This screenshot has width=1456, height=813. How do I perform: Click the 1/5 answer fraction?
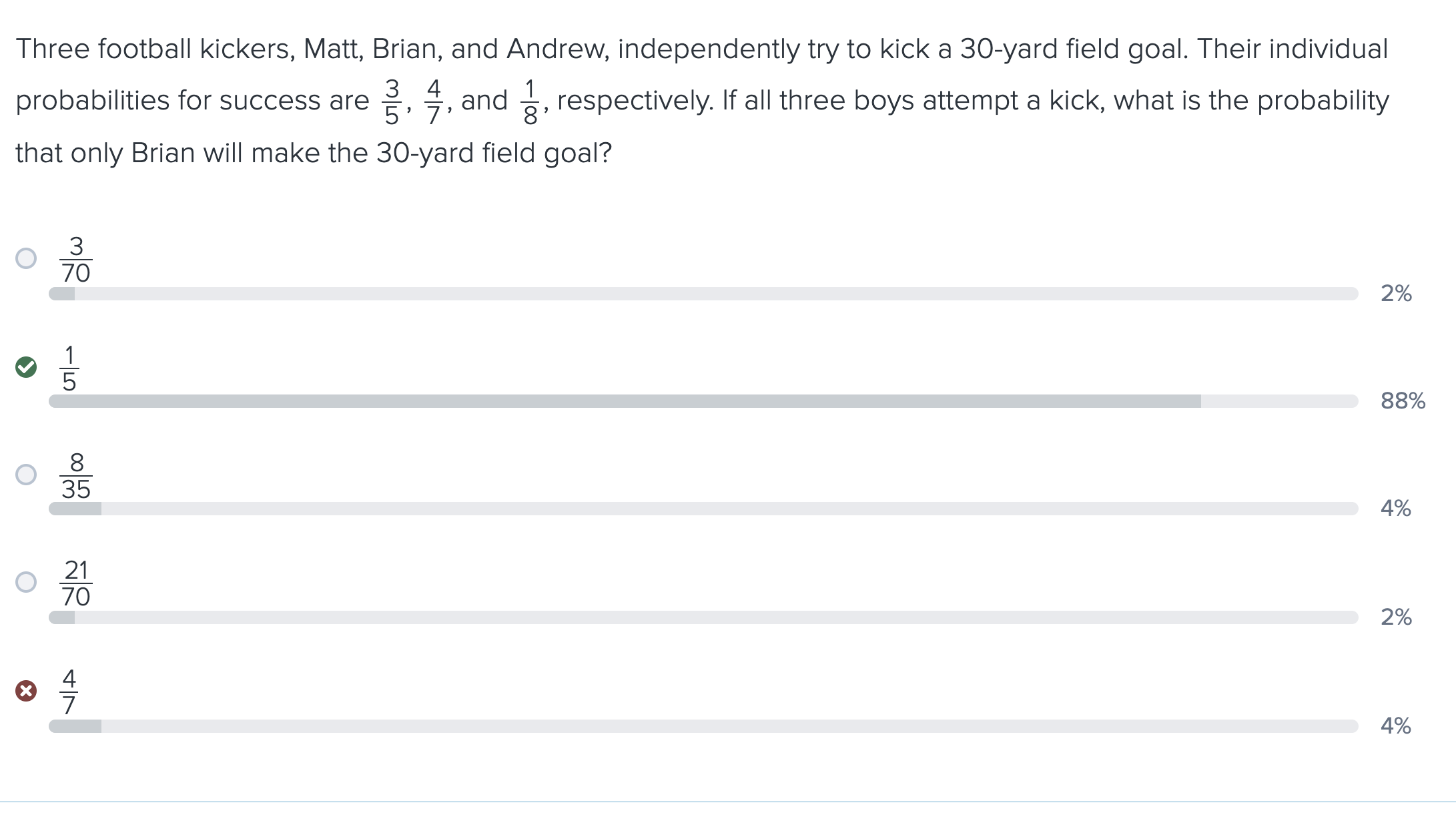[x=69, y=368]
